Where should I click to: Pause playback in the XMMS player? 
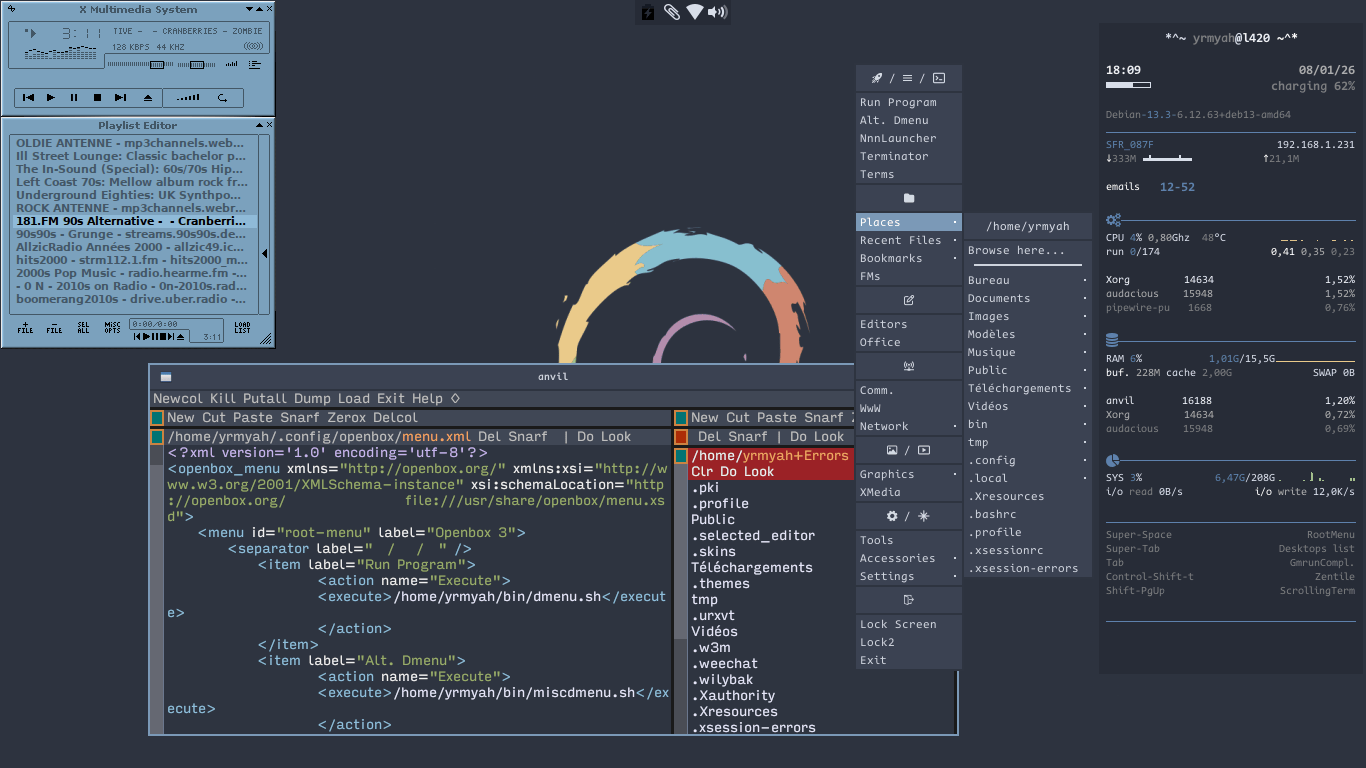(74, 97)
